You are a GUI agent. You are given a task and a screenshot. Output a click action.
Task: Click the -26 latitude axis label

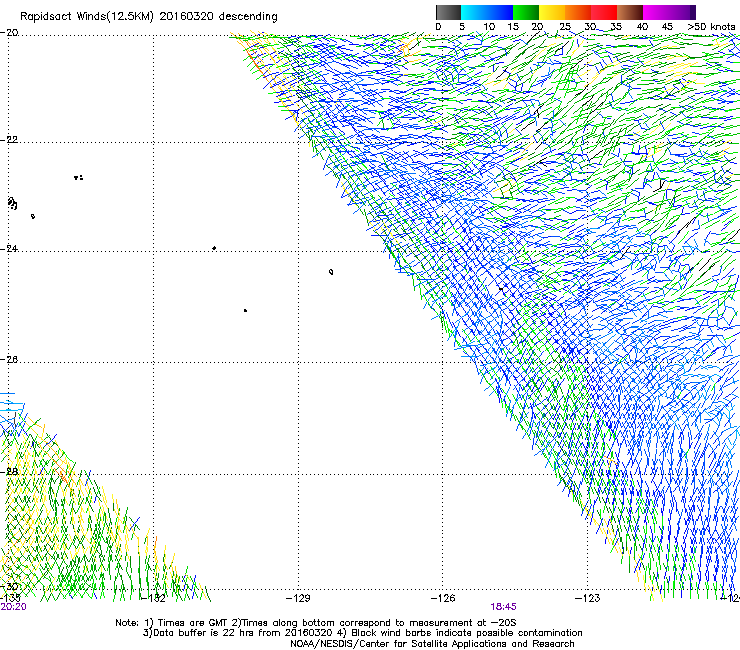coord(9,360)
